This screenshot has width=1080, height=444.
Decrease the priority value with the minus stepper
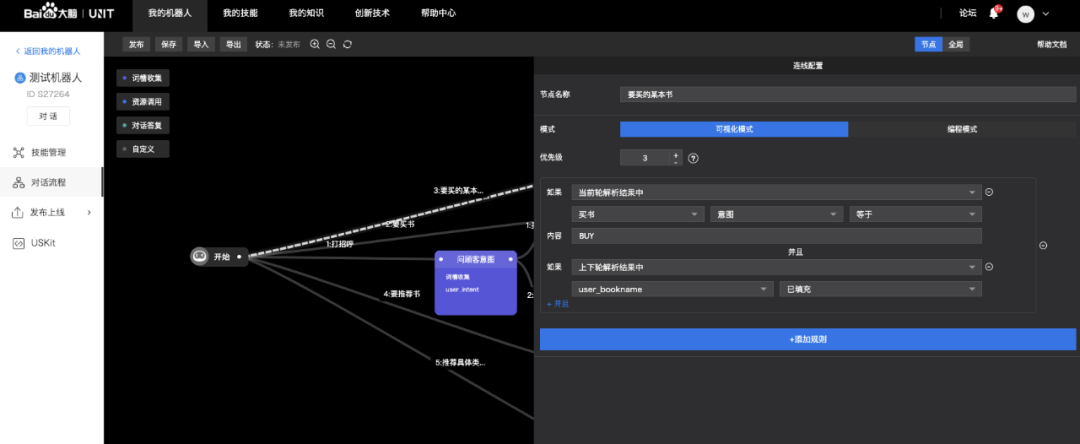(676, 162)
